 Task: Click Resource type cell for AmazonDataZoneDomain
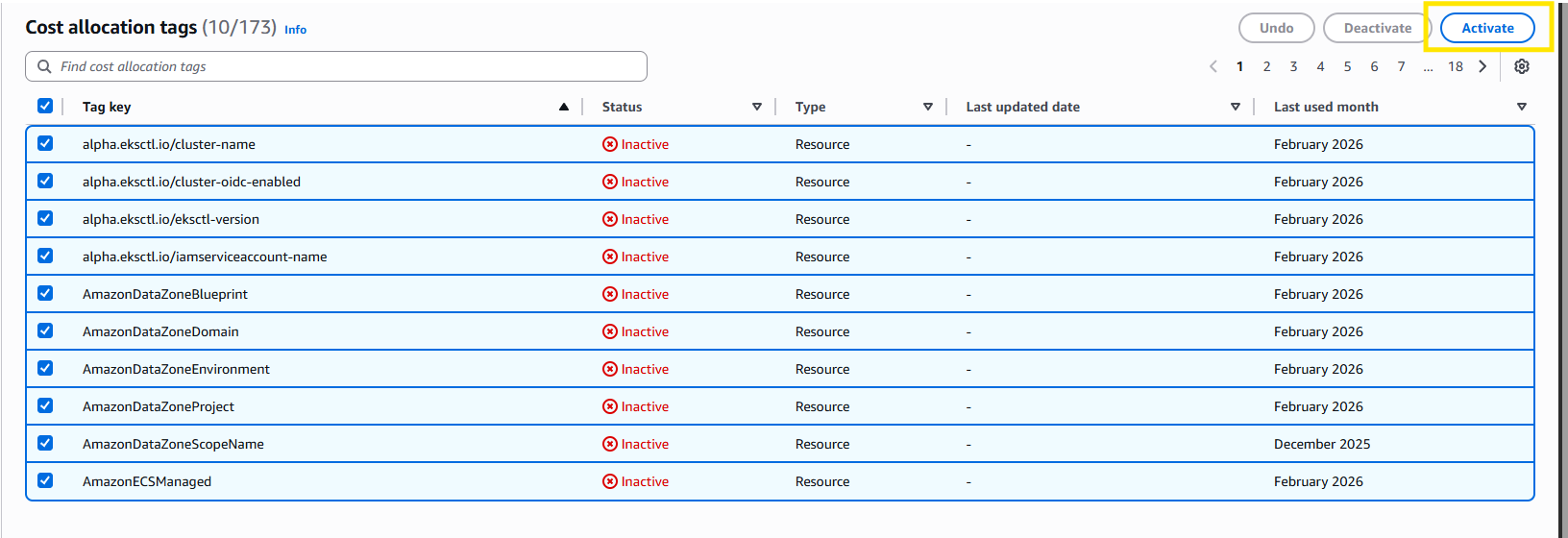tap(822, 331)
